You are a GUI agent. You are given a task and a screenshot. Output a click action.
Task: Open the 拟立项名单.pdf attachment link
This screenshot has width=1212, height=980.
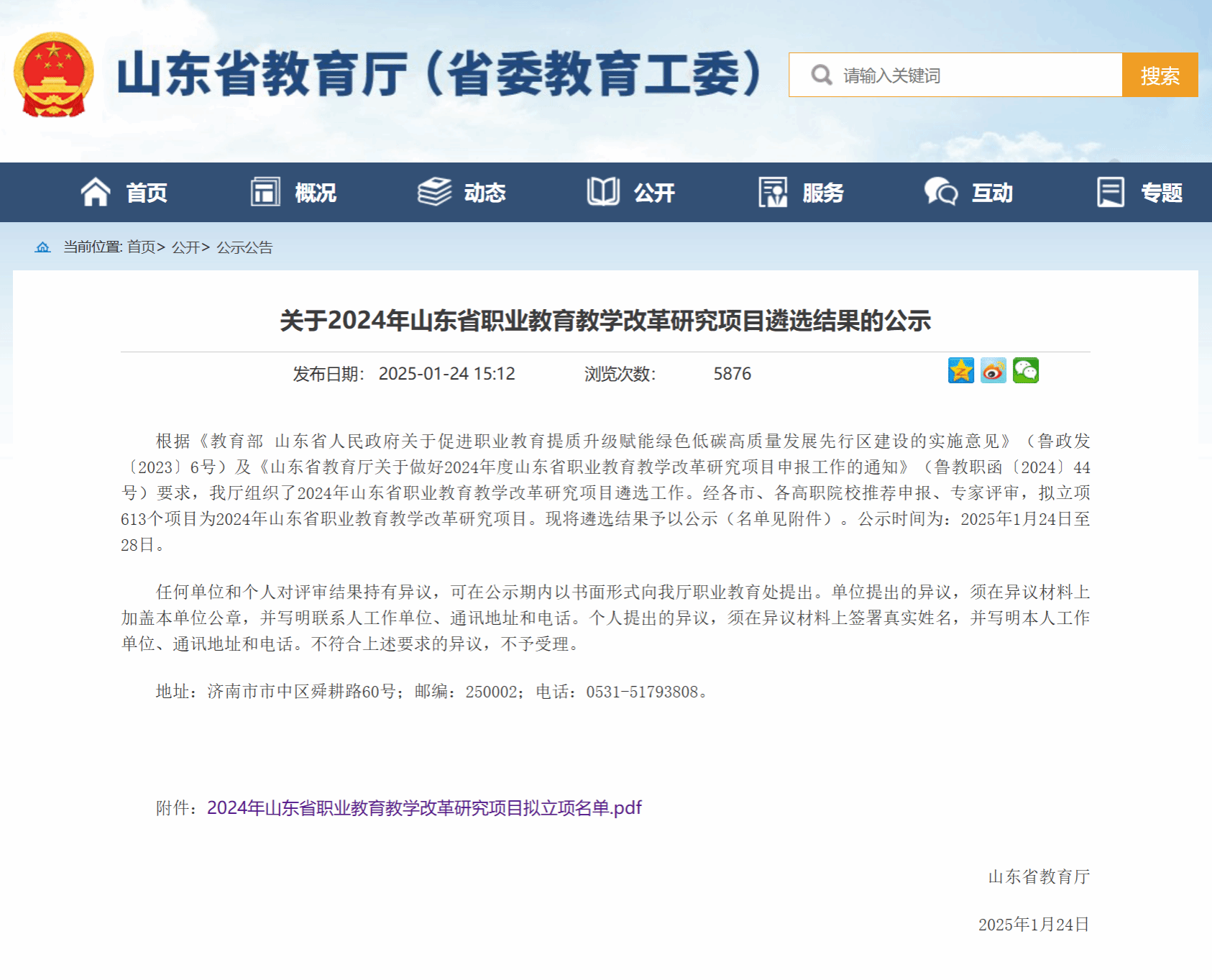click(x=424, y=807)
